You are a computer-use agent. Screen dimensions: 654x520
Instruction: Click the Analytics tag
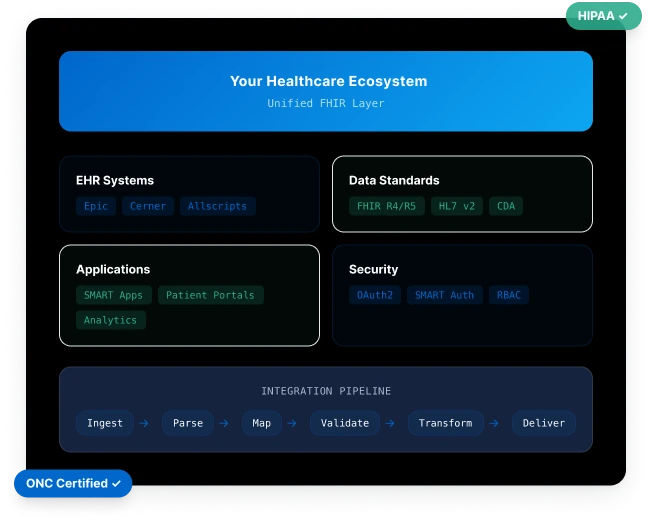(110, 320)
